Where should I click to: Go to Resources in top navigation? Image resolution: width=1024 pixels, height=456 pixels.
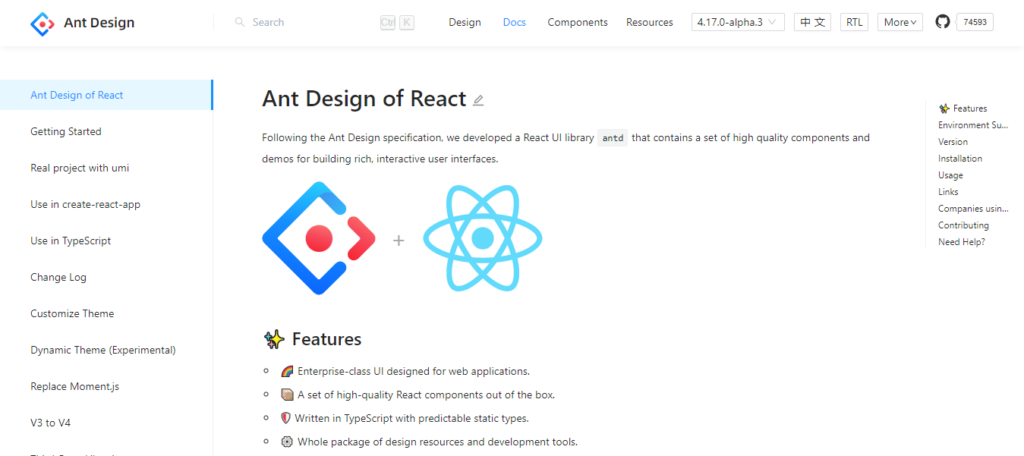click(650, 22)
